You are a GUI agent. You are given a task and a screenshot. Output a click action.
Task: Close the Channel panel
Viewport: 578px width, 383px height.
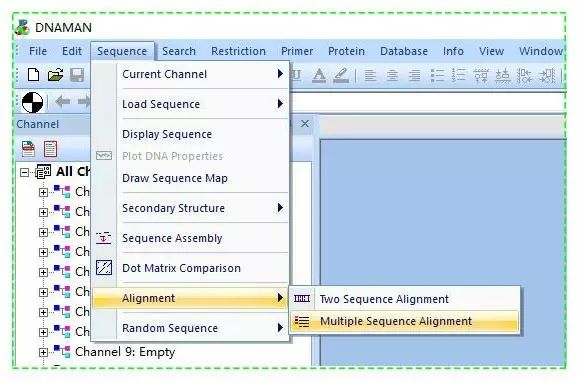point(305,123)
